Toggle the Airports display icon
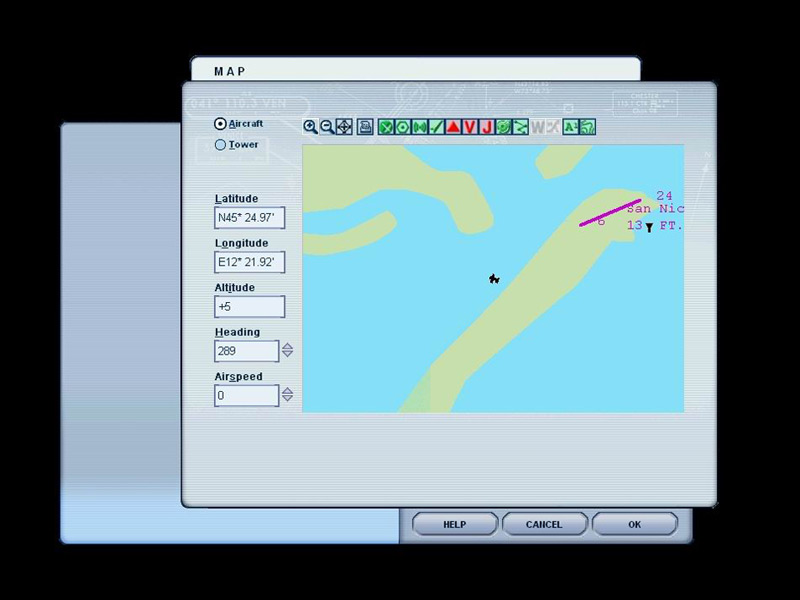 tap(386, 127)
